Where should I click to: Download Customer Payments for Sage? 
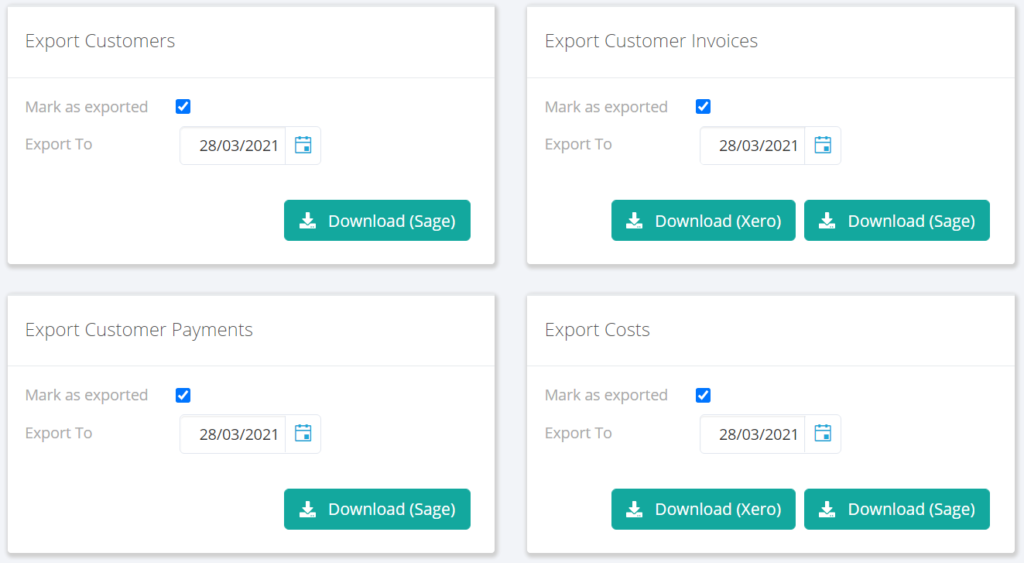click(377, 509)
